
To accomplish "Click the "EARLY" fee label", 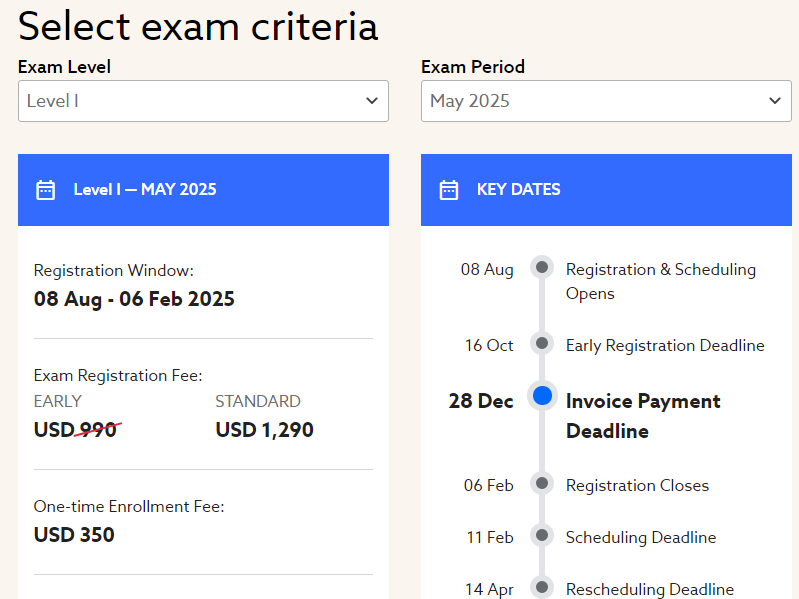I will click(x=58, y=401).
